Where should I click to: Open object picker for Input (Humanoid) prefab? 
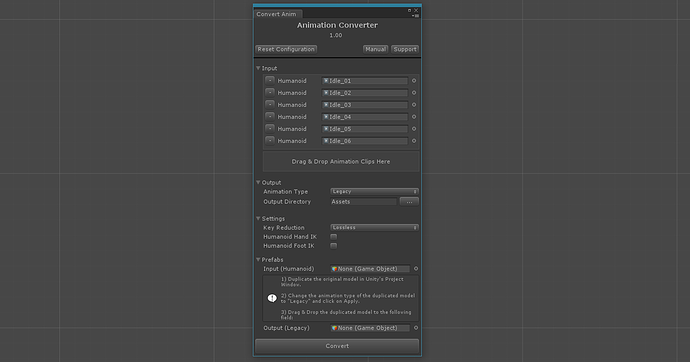tap(415, 269)
